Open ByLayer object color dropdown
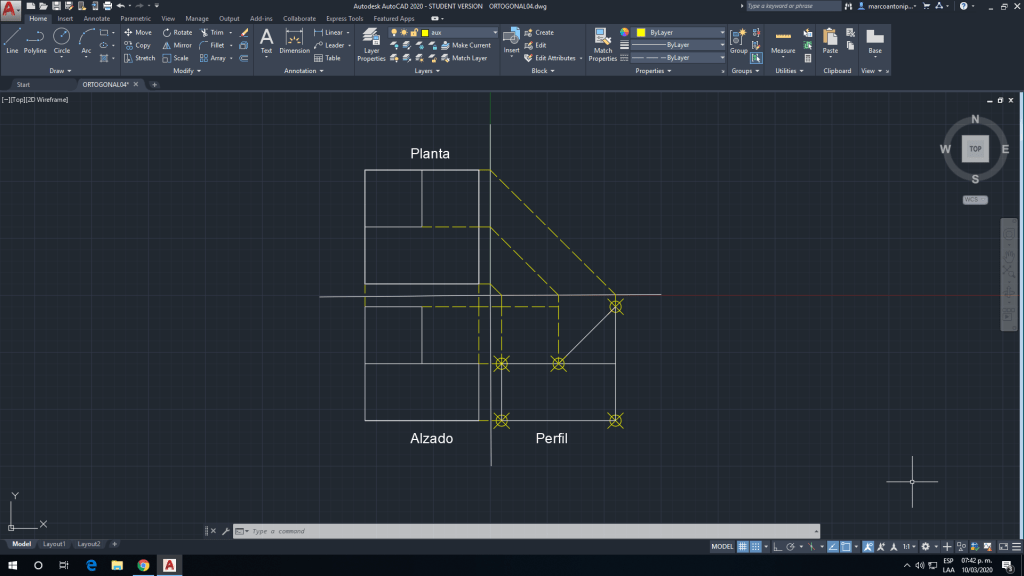1024x576 pixels. pyautogui.click(x=680, y=32)
